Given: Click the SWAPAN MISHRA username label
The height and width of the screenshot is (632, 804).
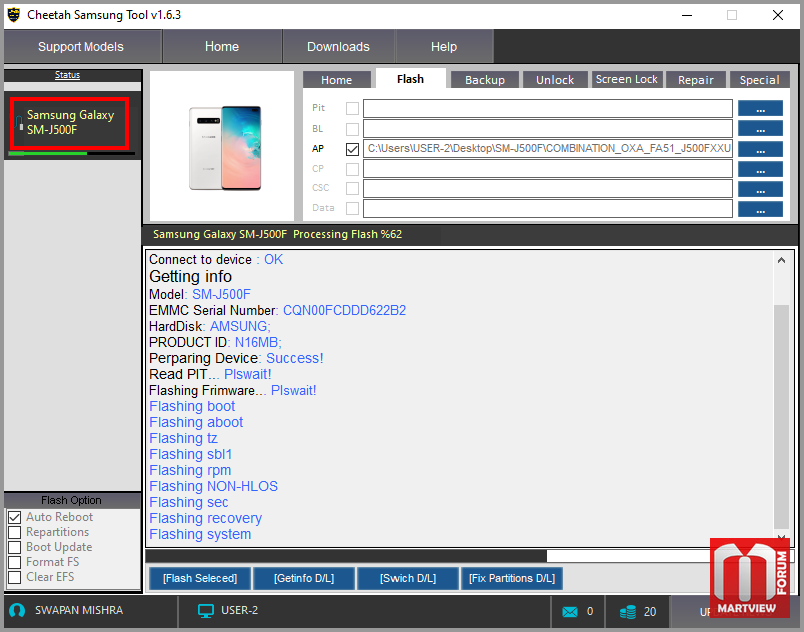Looking at the screenshot, I should click(79, 610).
